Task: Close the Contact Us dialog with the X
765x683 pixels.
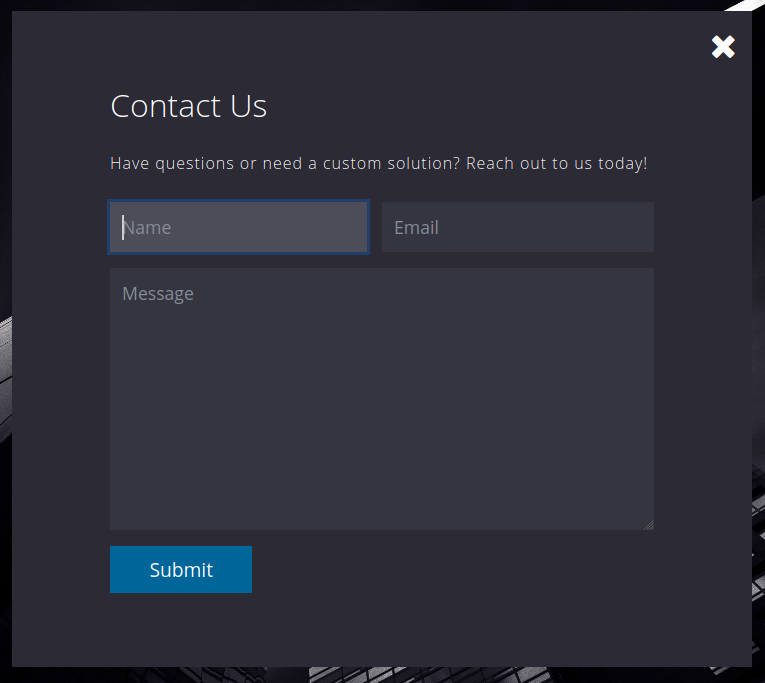Action: 723,47
